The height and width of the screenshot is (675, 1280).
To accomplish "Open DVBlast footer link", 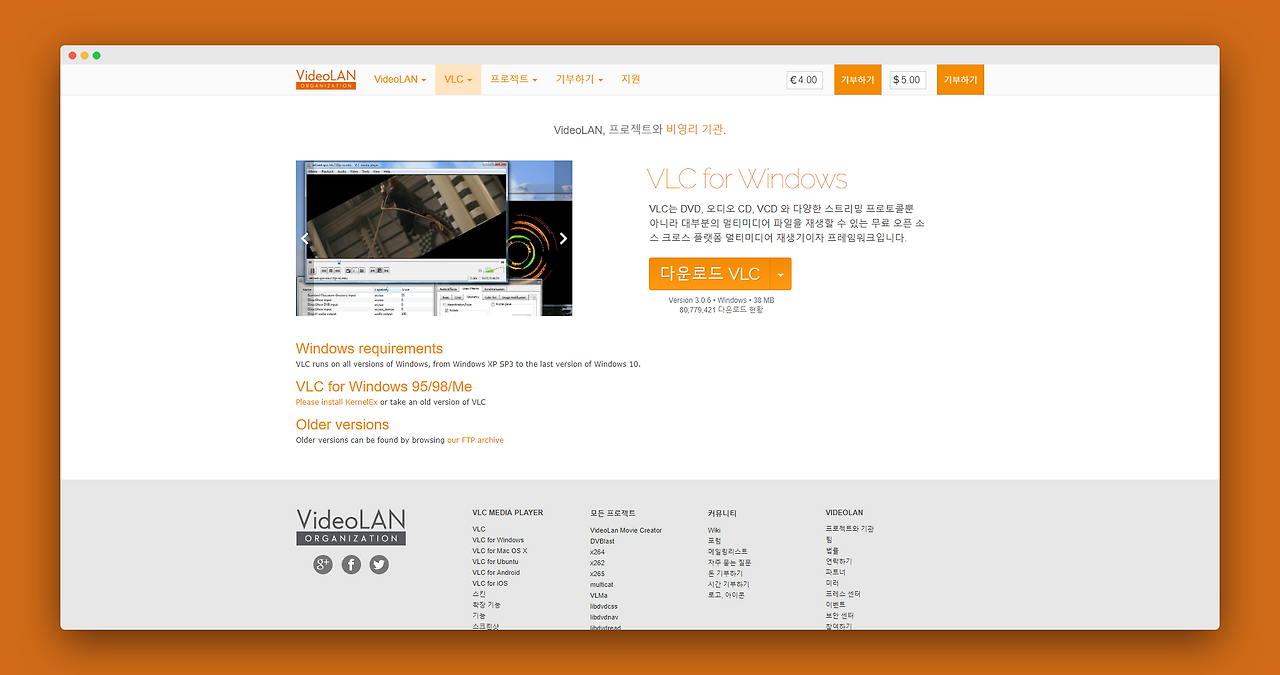I will coord(602,541).
